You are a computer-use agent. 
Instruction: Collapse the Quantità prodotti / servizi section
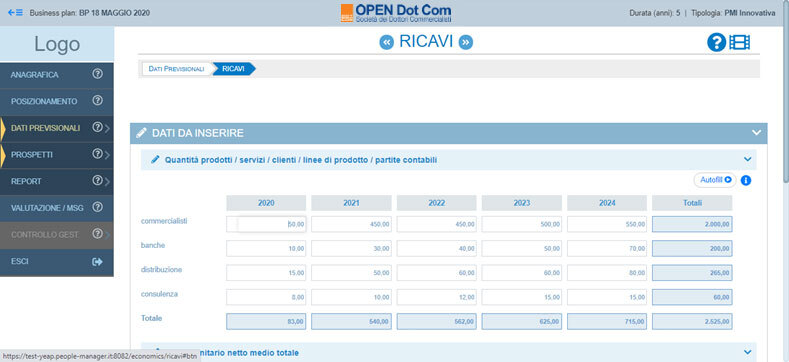click(747, 160)
